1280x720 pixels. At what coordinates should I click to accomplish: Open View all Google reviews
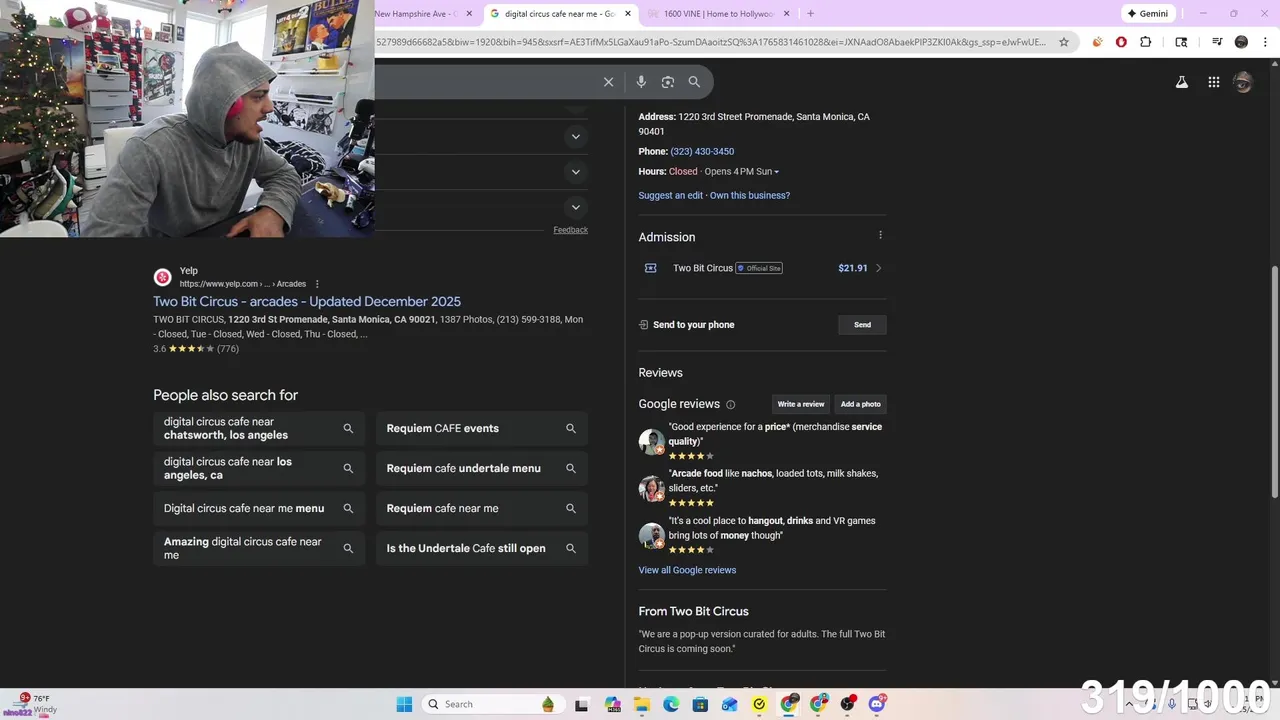click(x=687, y=570)
